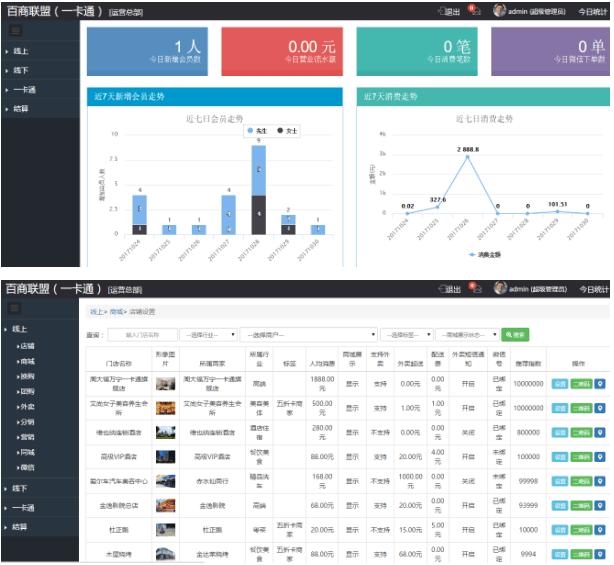This screenshot has width=614, height=565.
Task: Click the admin avatar in the store settings header
Action: 499,289
